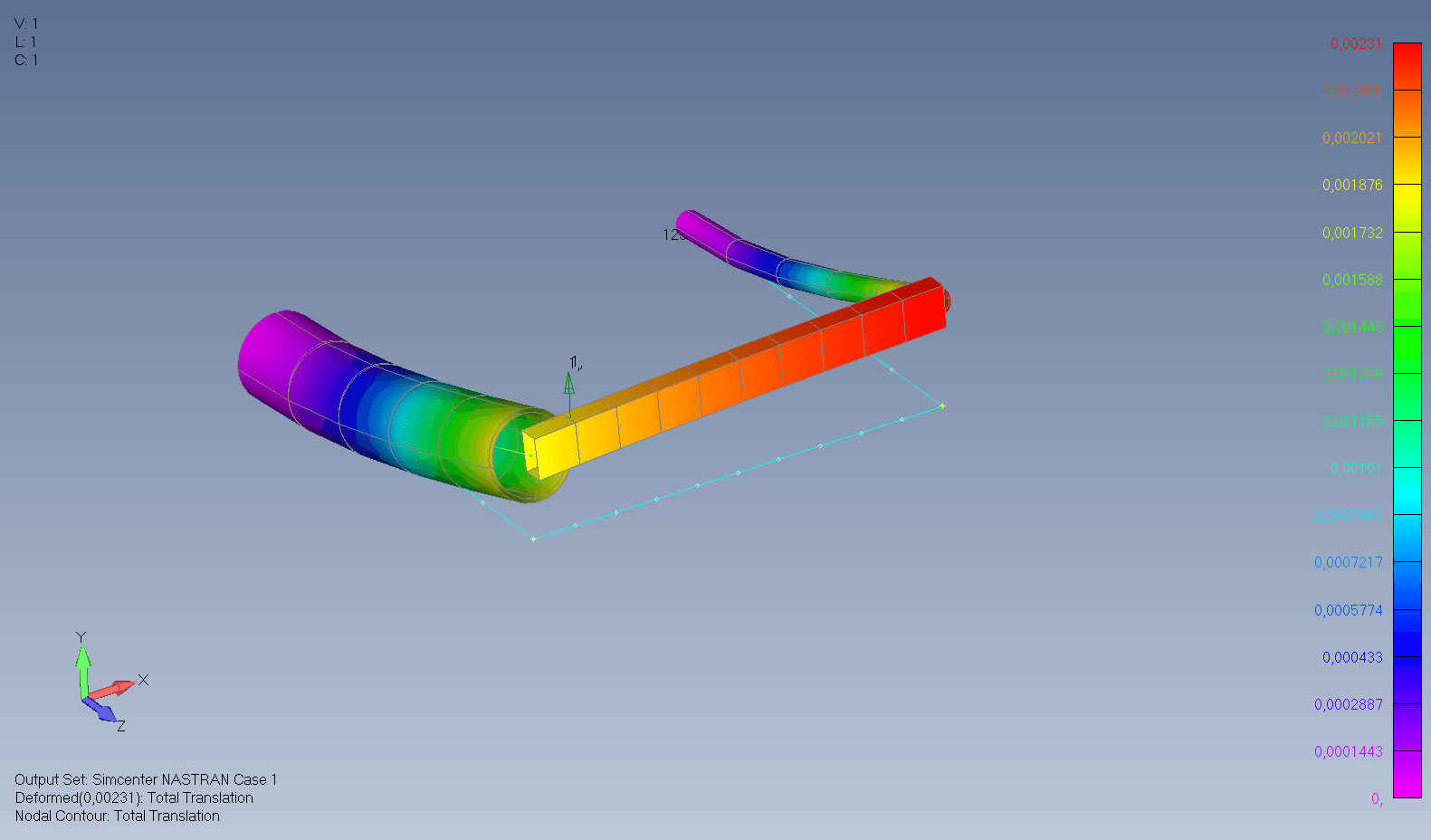Screen dimensions: 1431x840
Task: Click the legend value 0,001588
Action: point(1352,280)
